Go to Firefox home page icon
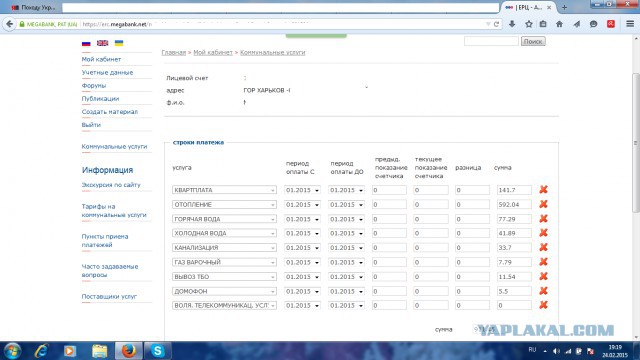Viewport: 640px width, 360px height. coord(559,24)
